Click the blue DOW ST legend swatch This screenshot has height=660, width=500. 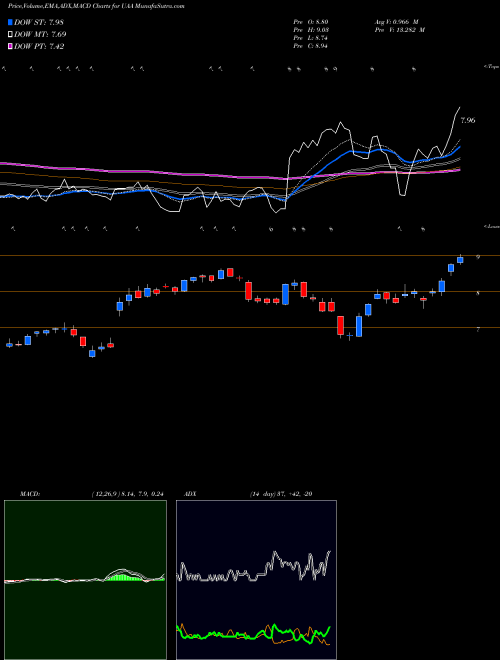[11, 22]
